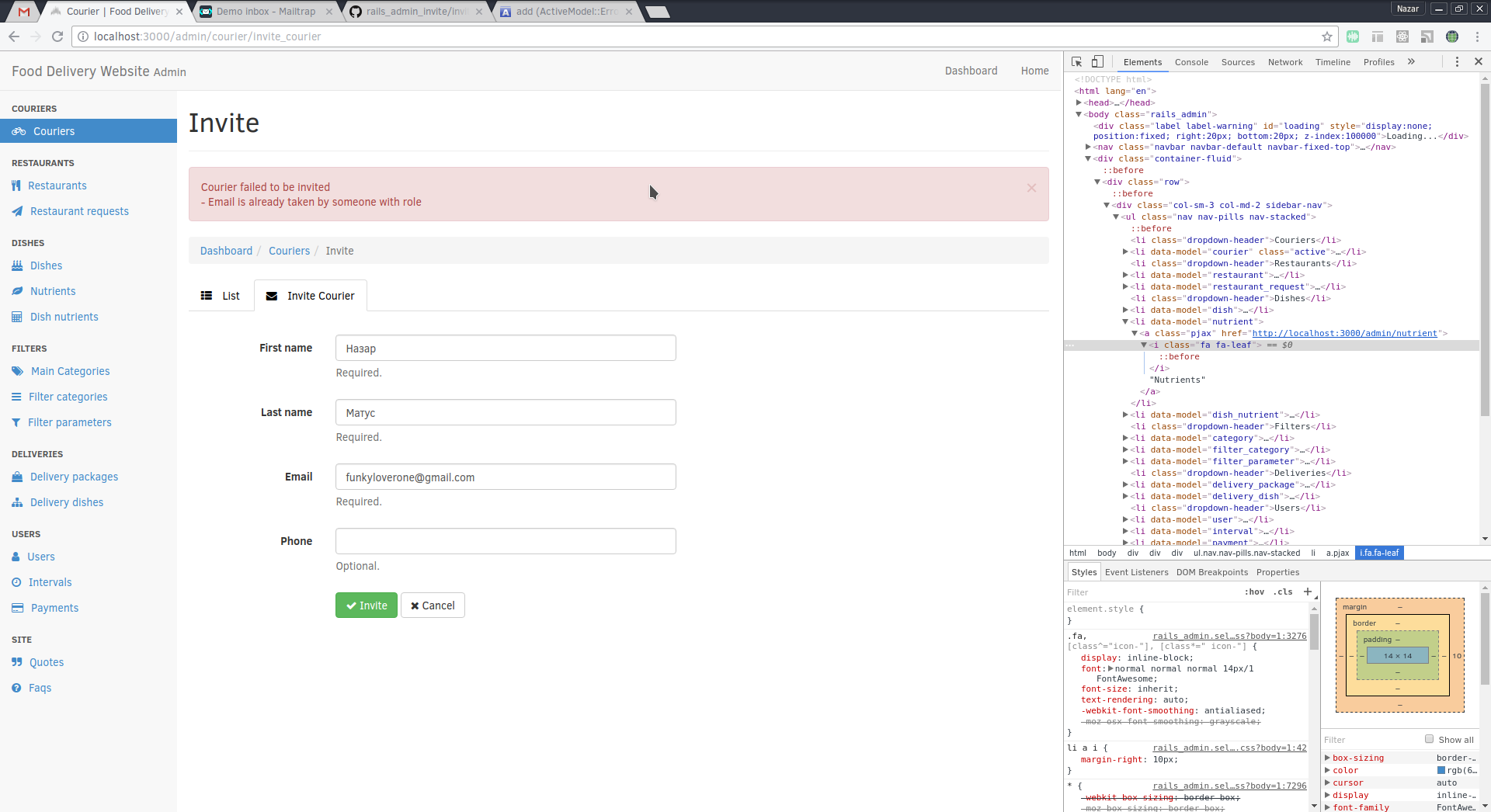Click the Last name input field

pos(506,412)
